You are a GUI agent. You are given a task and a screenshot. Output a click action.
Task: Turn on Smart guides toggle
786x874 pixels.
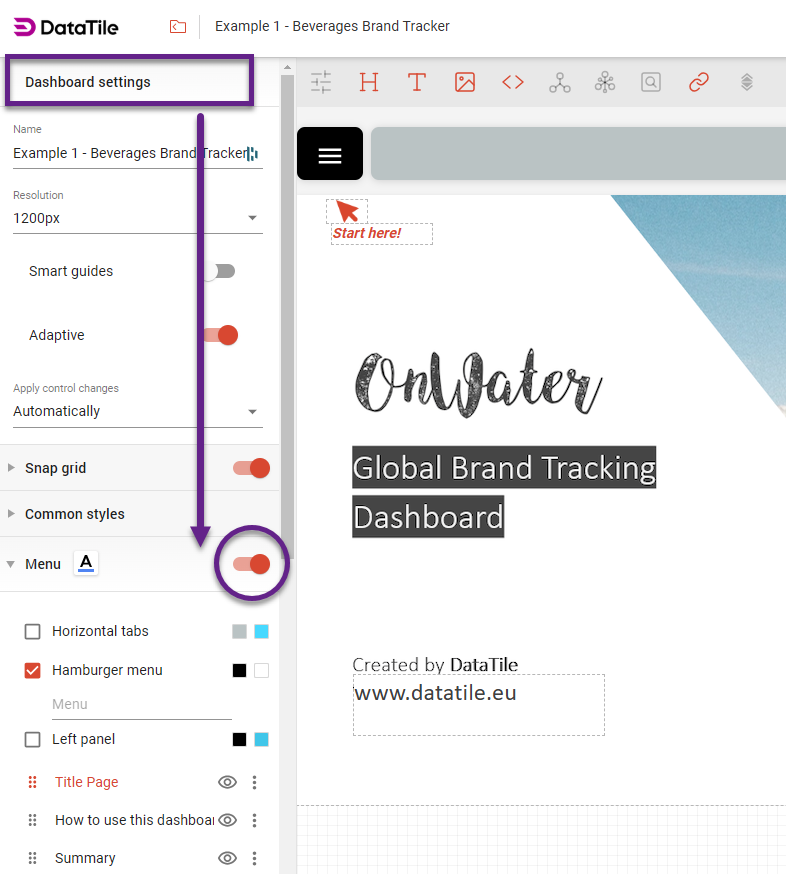pos(218,271)
